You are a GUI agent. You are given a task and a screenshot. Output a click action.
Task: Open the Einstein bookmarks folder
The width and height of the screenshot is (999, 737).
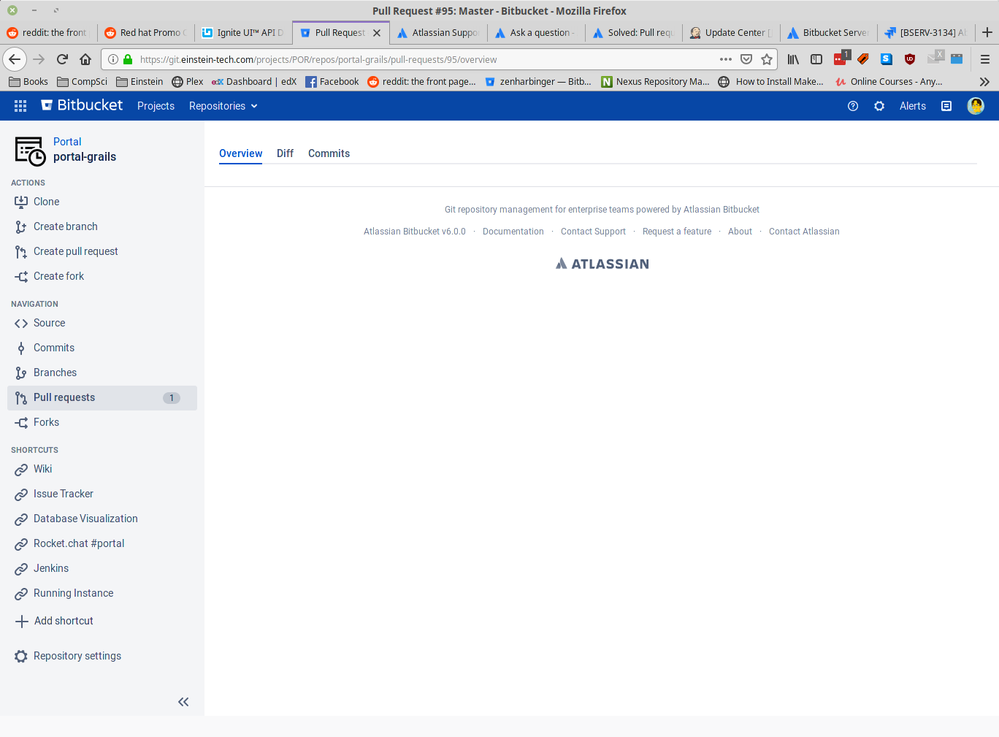click(x=139, y=82)
